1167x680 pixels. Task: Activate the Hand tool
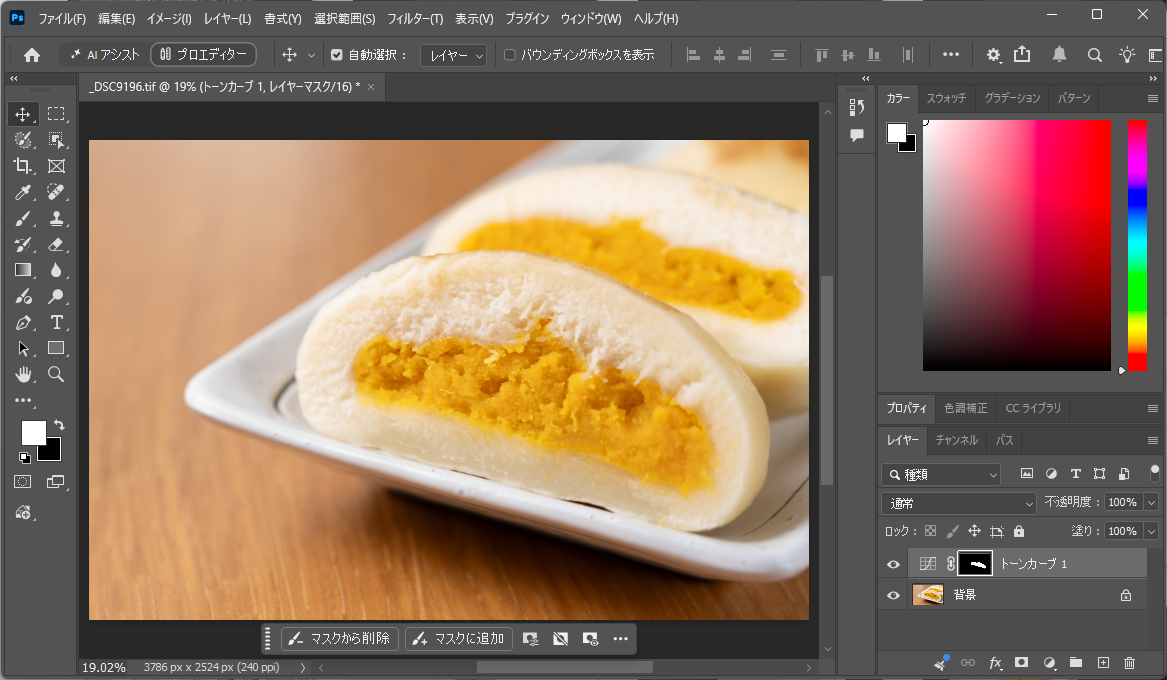click(23, 373)
